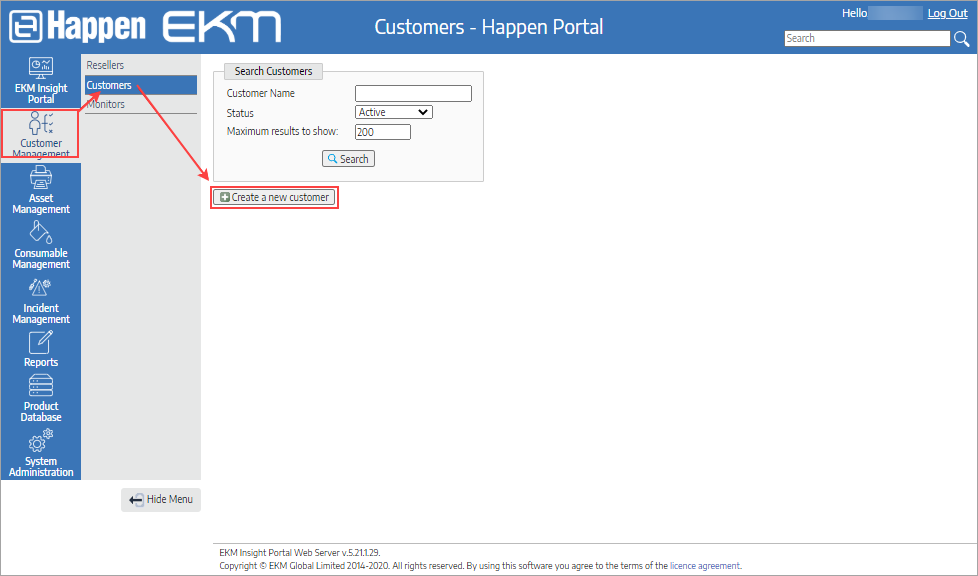
Task: Open Incident Management warning icon
Action: pyautogui.click(x=41, y=288)
